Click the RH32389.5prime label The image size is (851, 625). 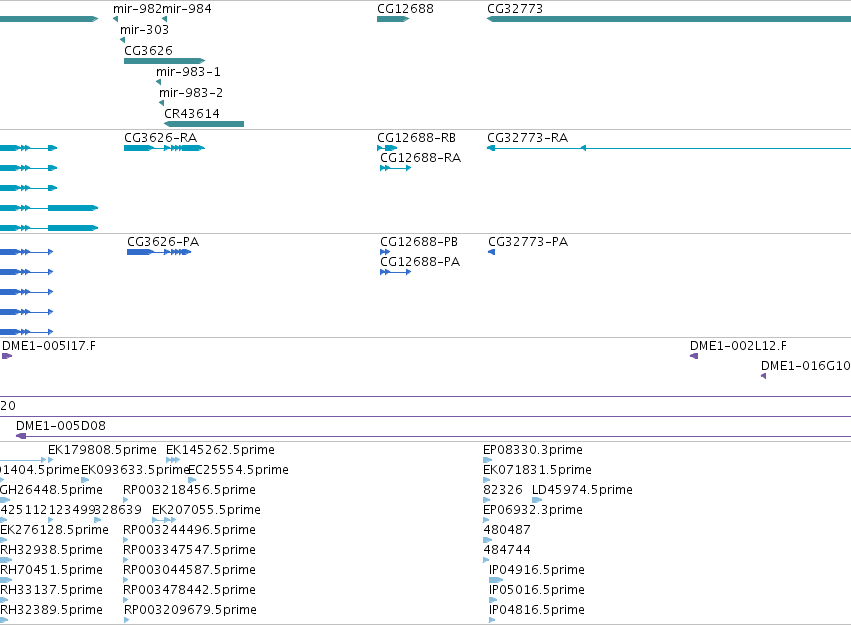click(x=52, y=610)
